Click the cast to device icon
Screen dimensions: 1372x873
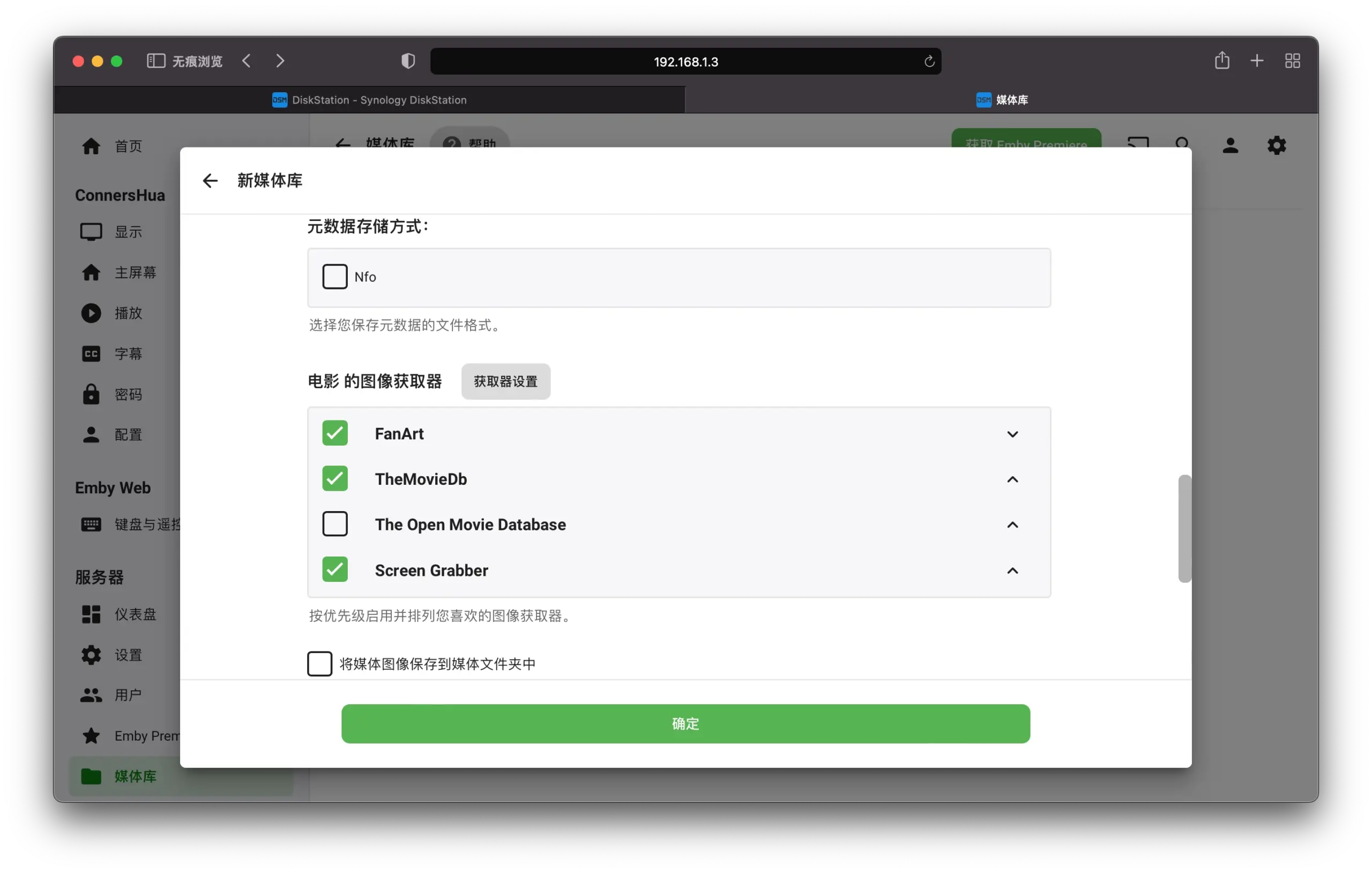tap(1138, 142)
